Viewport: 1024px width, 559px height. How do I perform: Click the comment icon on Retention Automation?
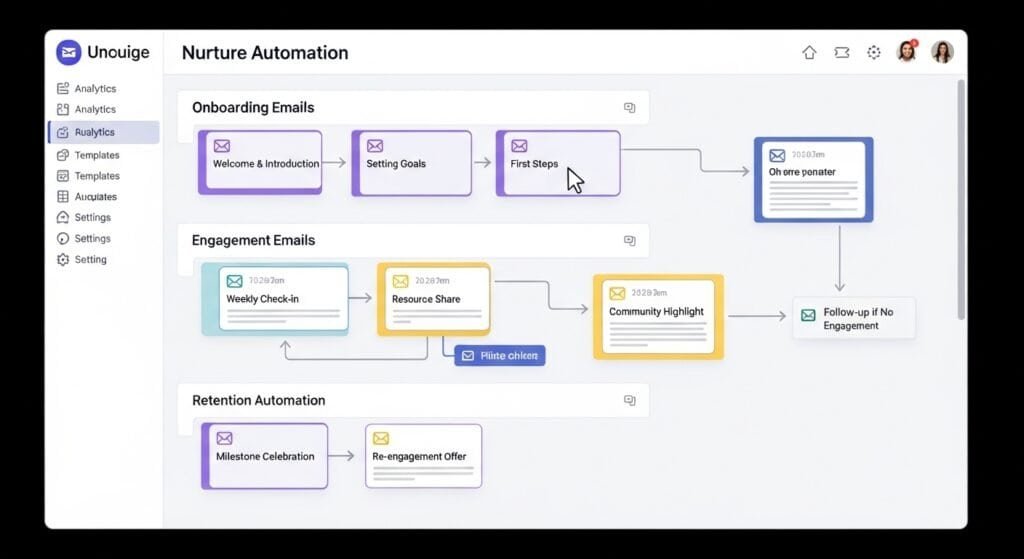coord(630,400)
